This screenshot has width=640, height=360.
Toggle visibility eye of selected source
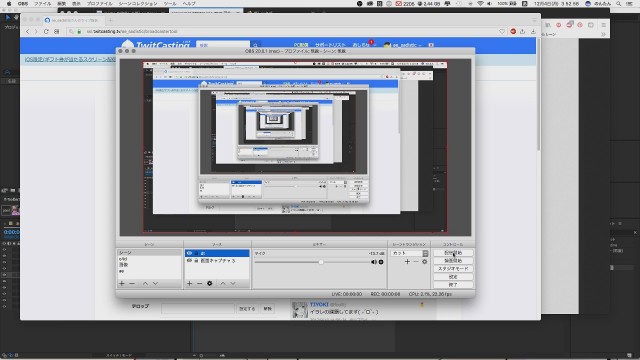point(189,253)
